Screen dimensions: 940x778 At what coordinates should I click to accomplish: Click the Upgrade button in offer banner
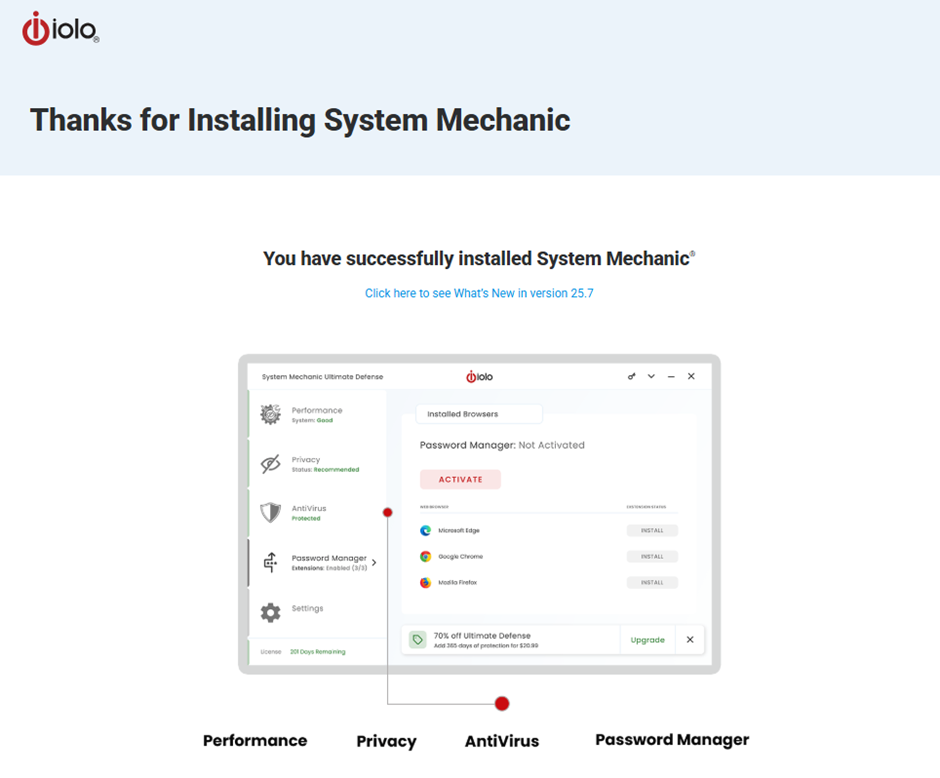coord(647,640)
